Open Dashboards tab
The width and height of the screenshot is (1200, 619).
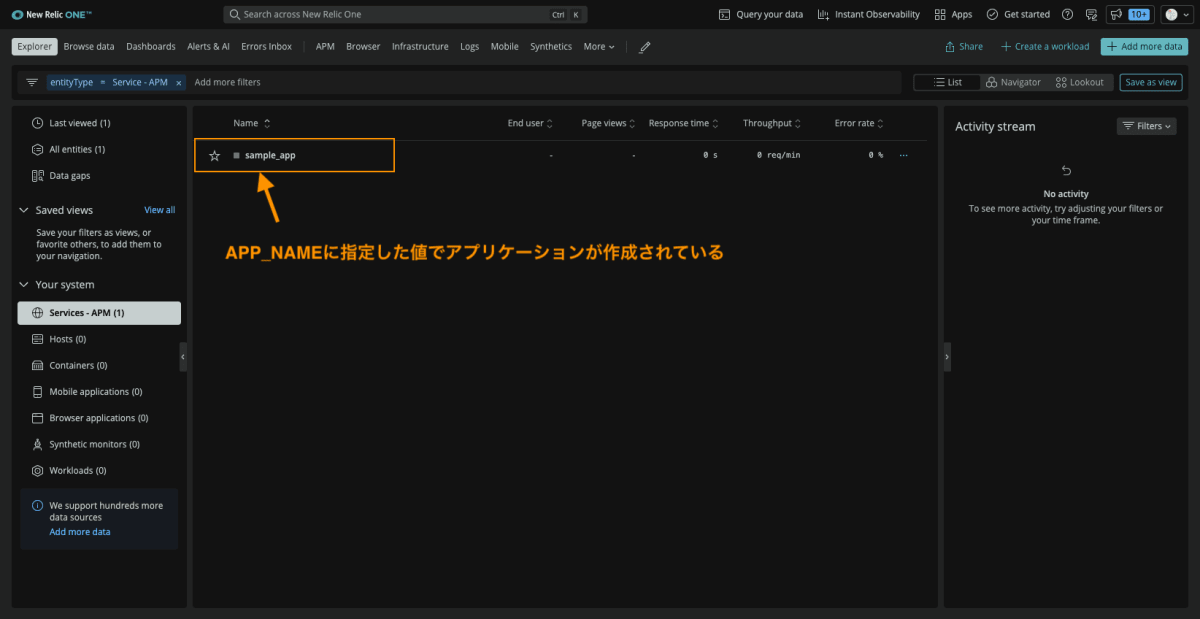tap(151, 47)
